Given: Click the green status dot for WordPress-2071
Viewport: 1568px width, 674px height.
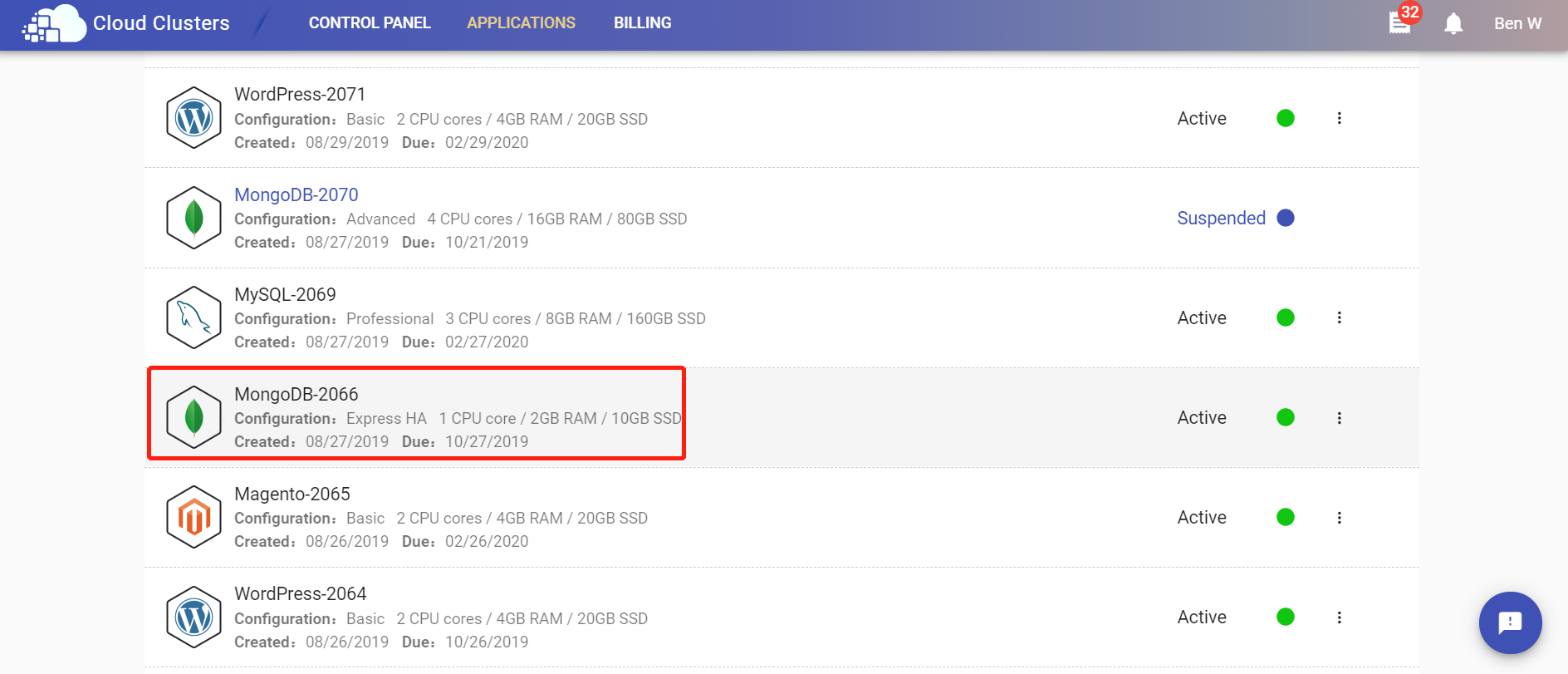Looking at the screenshot, I should [1286, 118].
